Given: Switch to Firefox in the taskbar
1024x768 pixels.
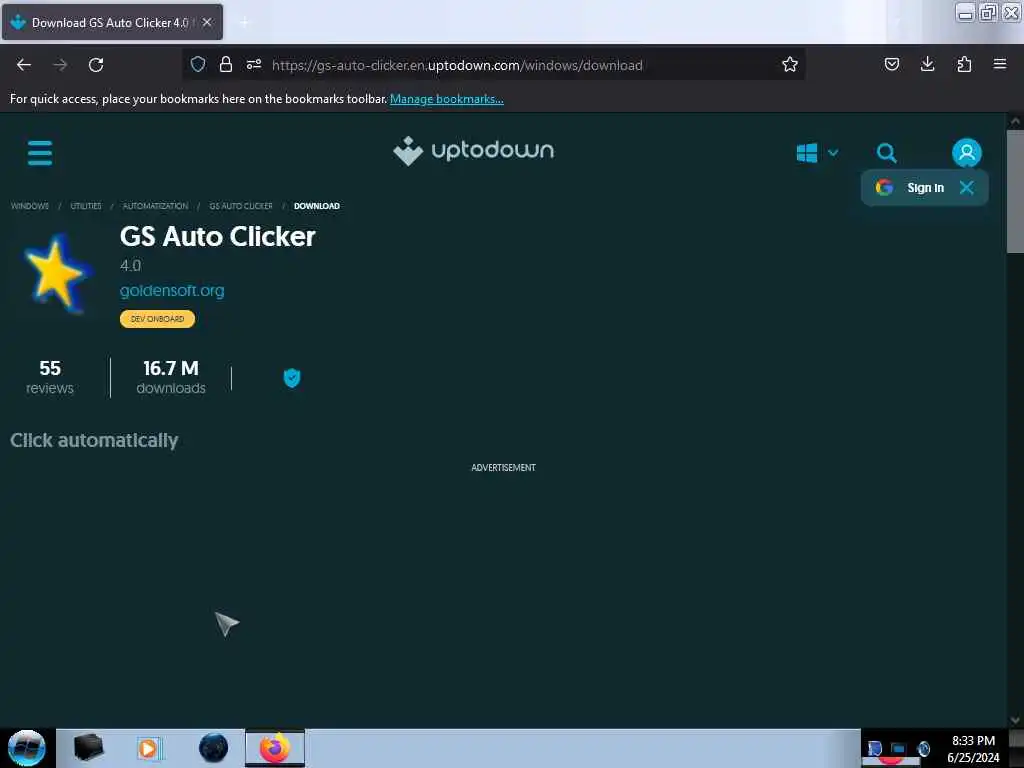Looking at the screenshot, I should (x=275, y=748).
